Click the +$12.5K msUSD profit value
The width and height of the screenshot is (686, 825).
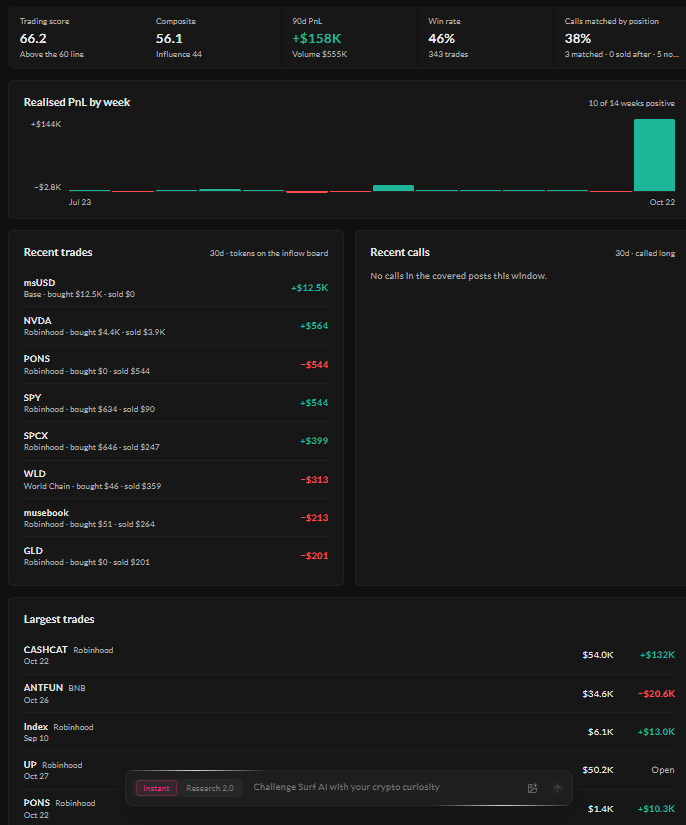tap(309, 288)
